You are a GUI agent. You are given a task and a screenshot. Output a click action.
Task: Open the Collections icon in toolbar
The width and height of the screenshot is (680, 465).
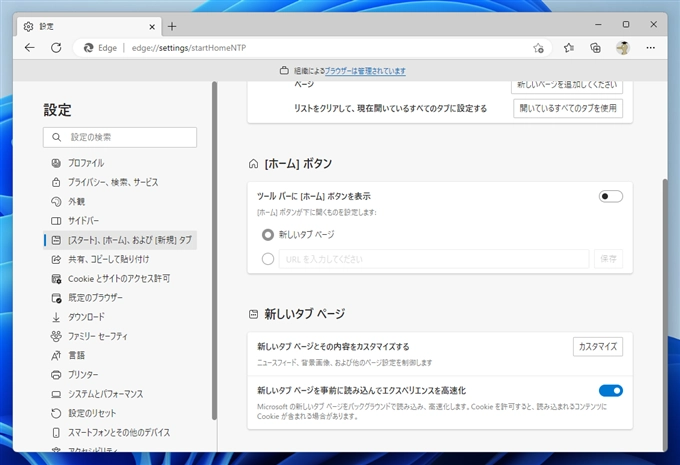[x=595, y=48]
